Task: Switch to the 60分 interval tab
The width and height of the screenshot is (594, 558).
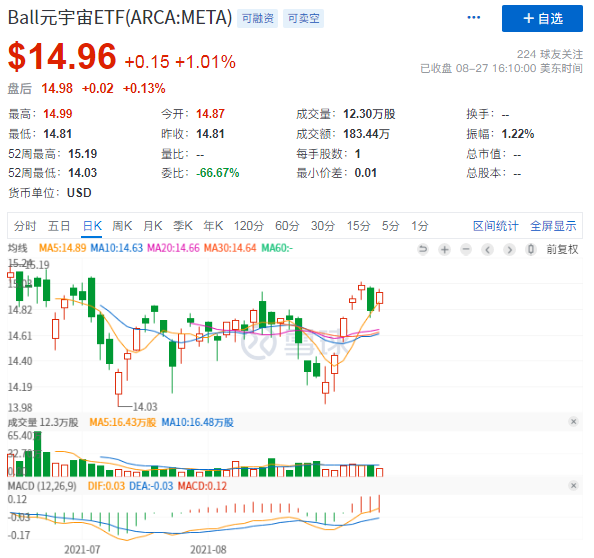Action: [287, 226]
